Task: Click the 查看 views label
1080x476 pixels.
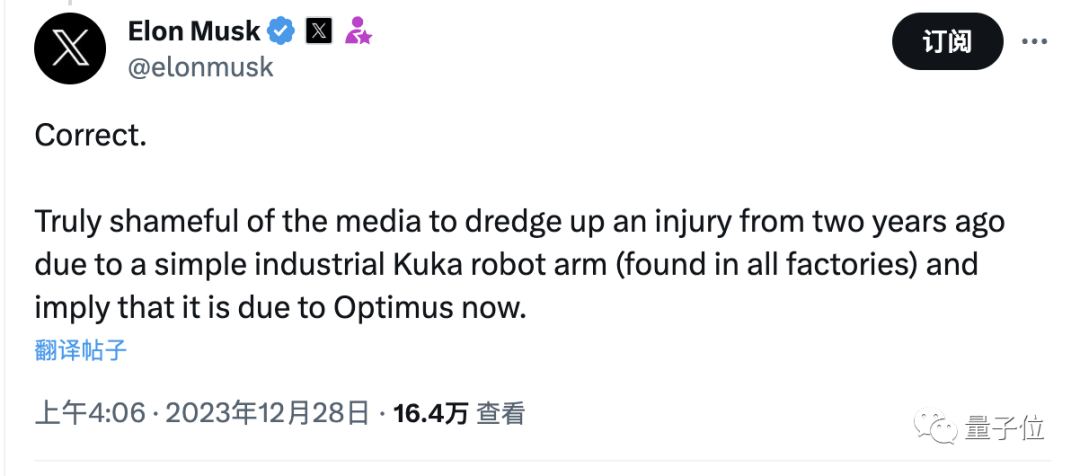Action: tap(500, 413)
